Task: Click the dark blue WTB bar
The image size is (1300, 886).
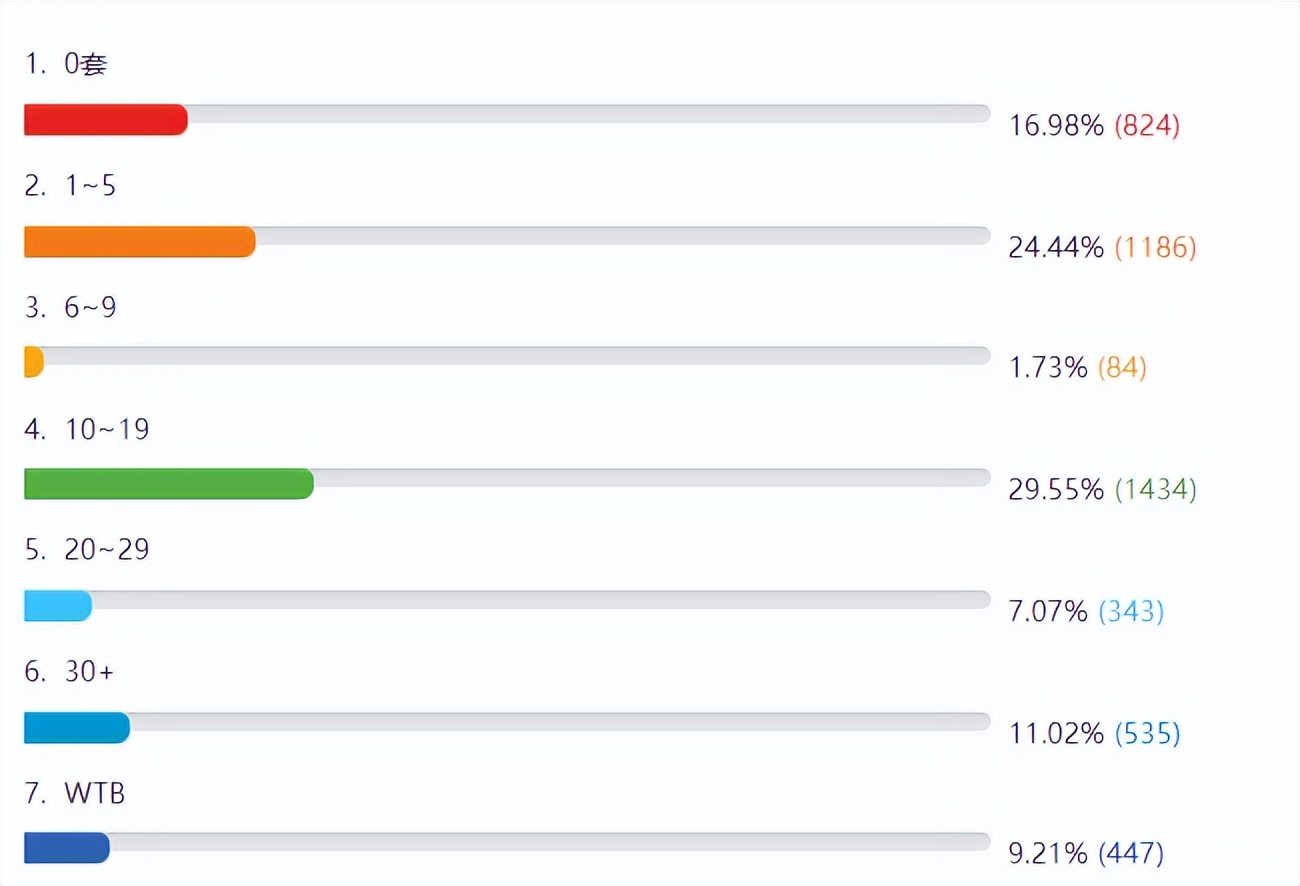Action: 66,848
